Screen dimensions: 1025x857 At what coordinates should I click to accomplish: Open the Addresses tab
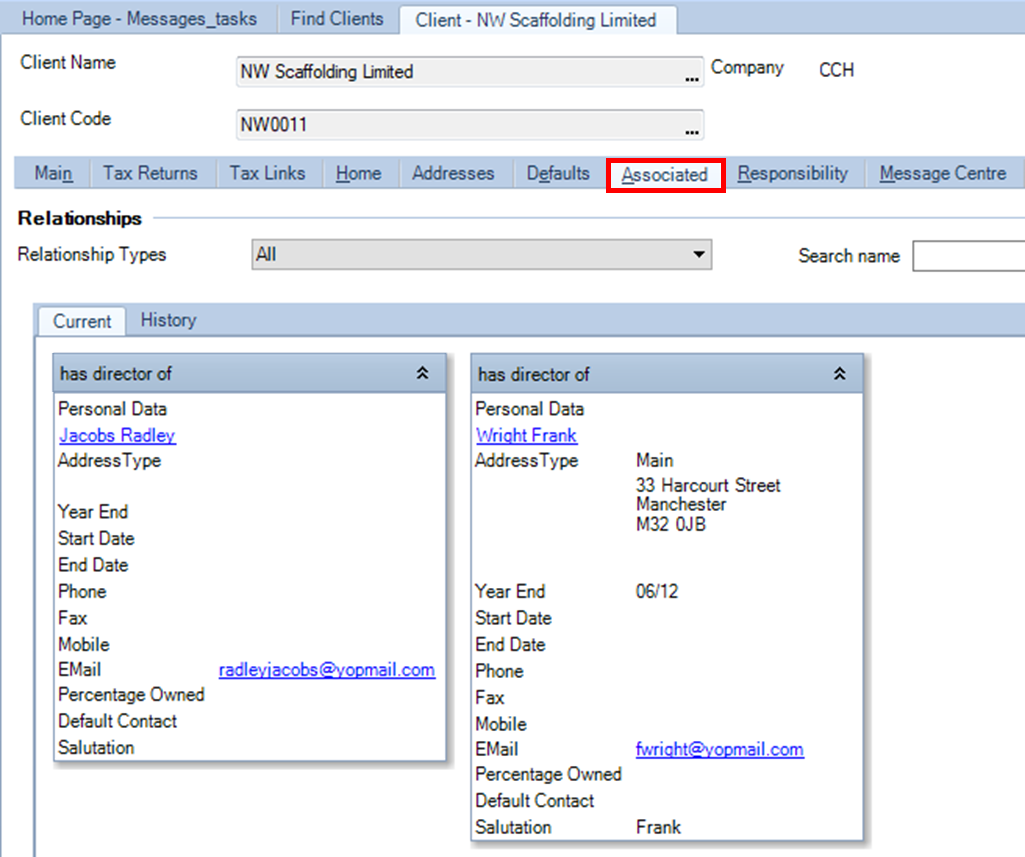[453, 173]
